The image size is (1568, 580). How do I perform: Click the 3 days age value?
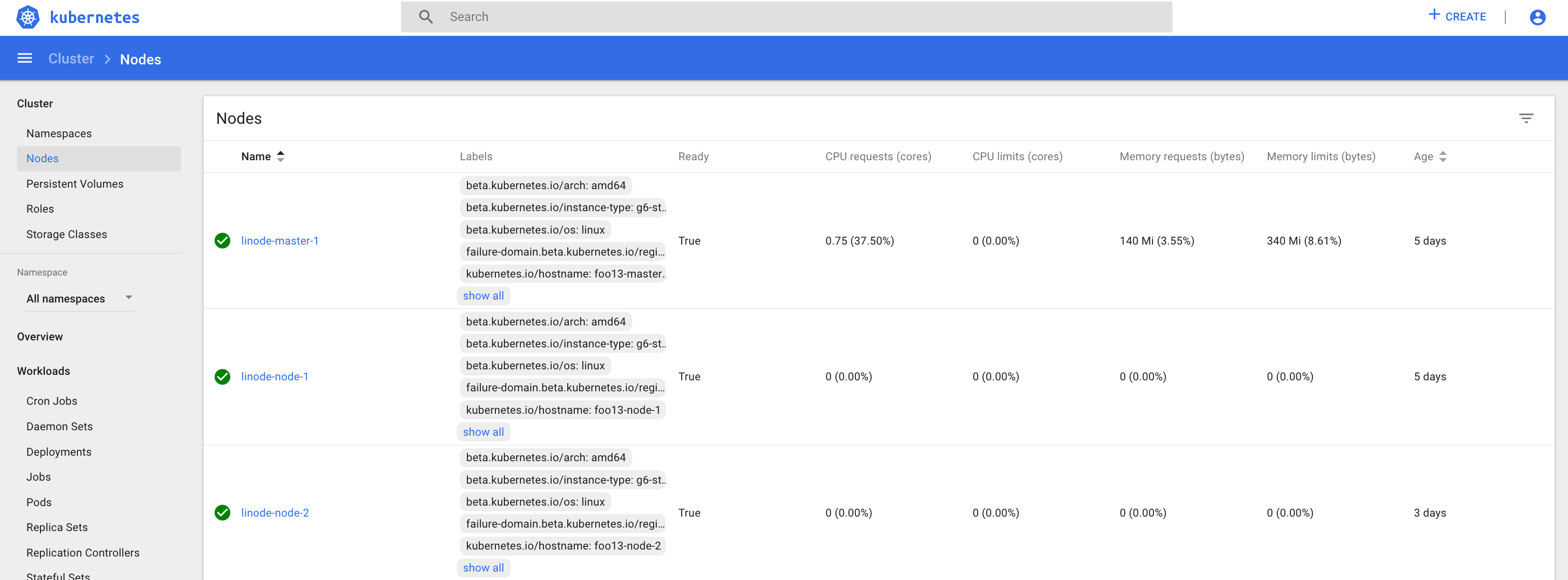point(1430,513)
